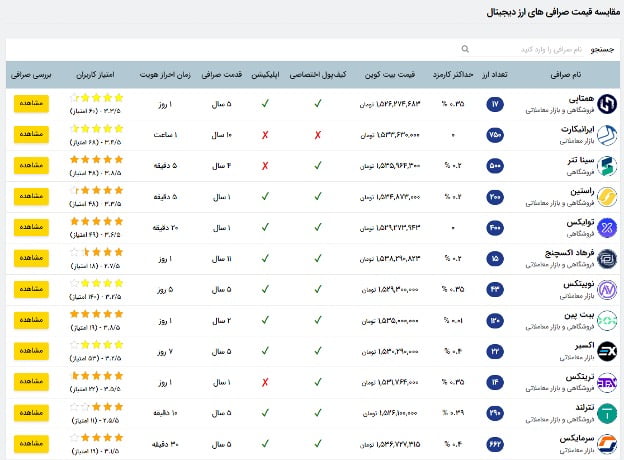624x460 pixels.
Task: Click the red X app mark for تربتکس
Action: [265, 382]
